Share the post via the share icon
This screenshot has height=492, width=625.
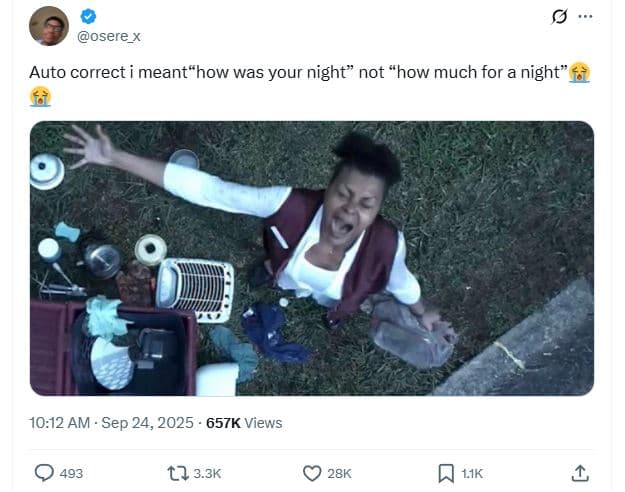pyautogui.click(x=579, y=473)
